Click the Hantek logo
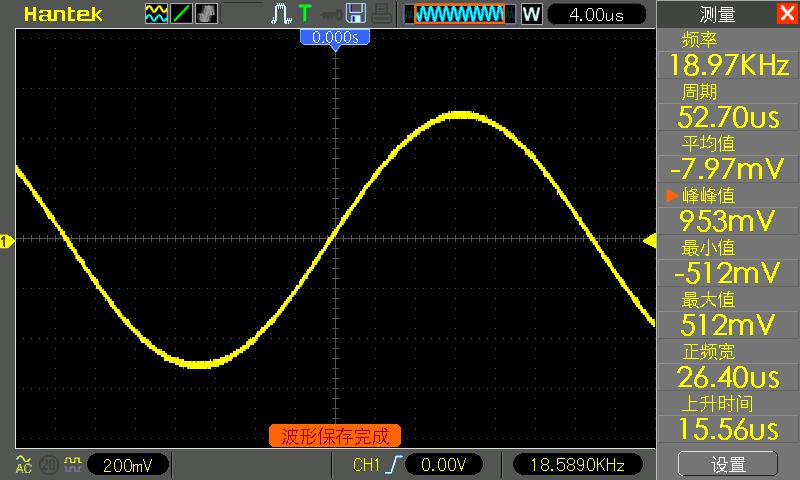 63,14
